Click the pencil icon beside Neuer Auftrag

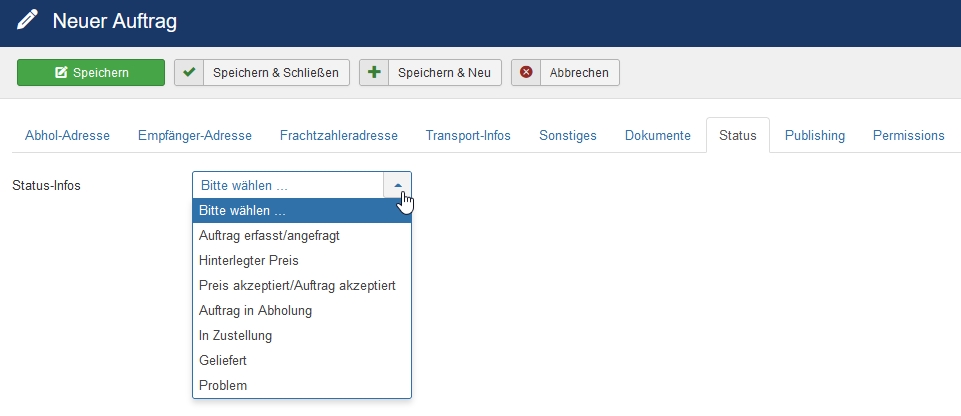pyautogui.click(x=28, y=21)
